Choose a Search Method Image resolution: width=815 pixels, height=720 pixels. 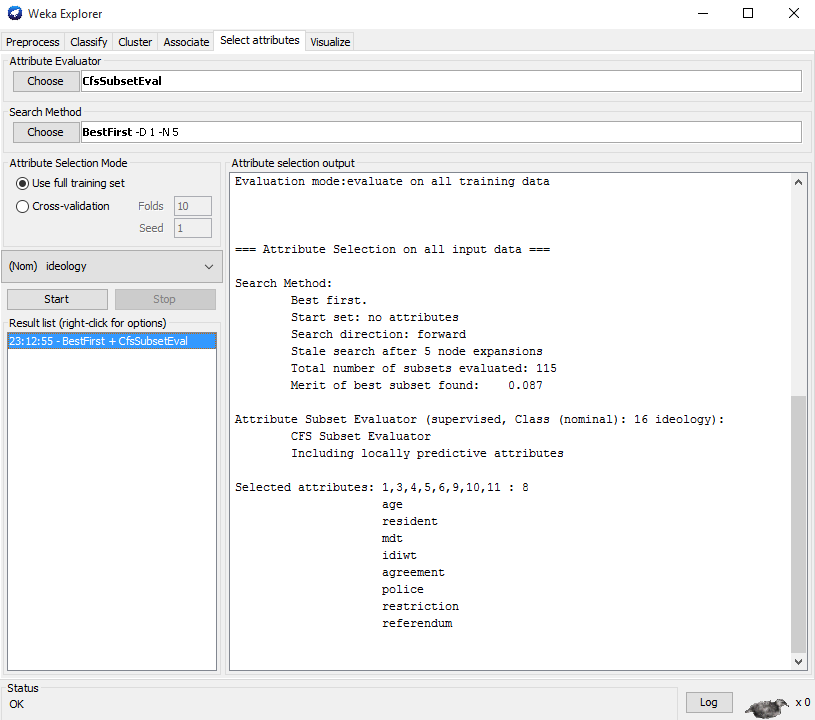(x=46, y=132)
